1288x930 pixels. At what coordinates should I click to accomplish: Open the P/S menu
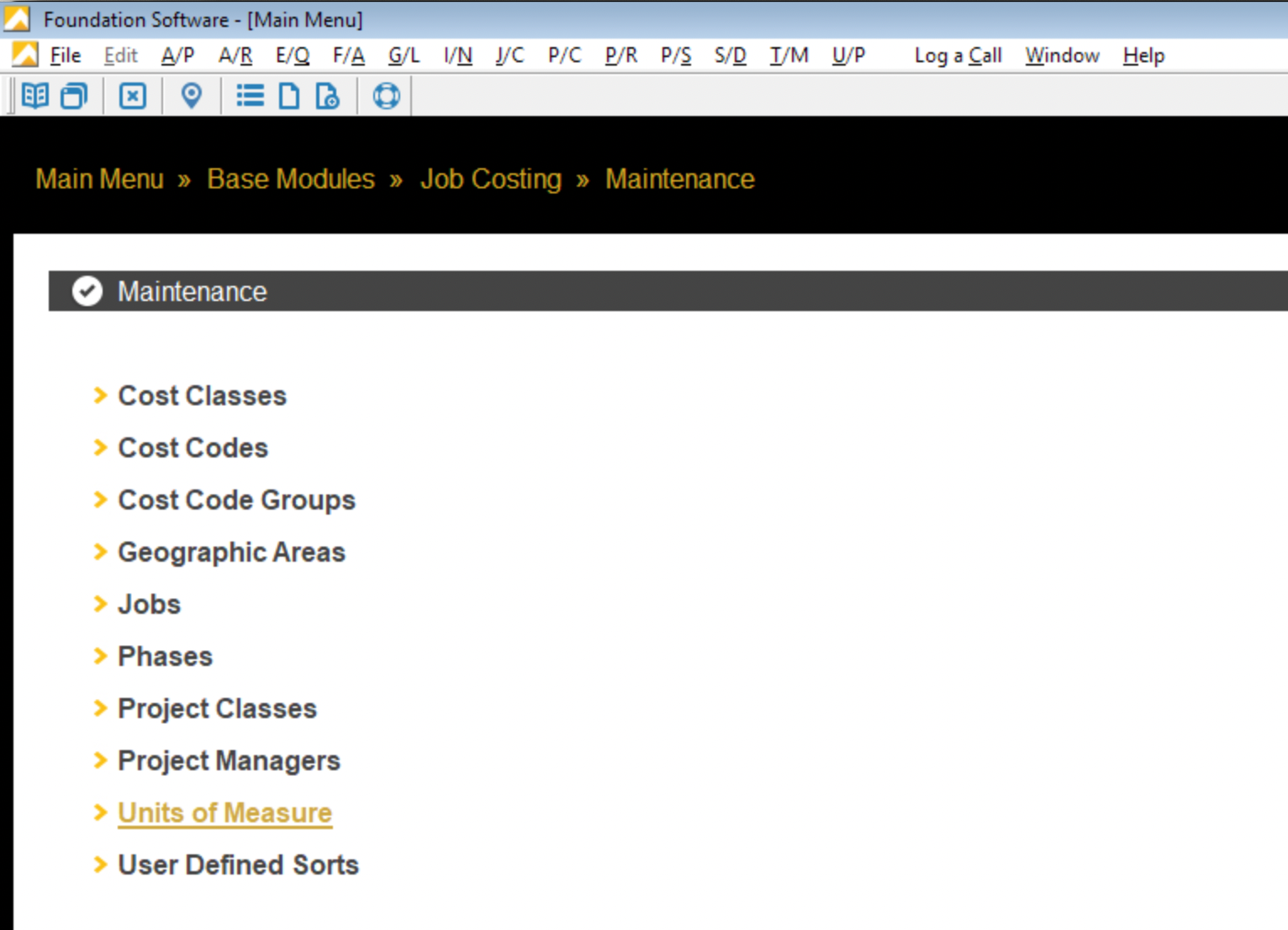(x=676, y=55)
